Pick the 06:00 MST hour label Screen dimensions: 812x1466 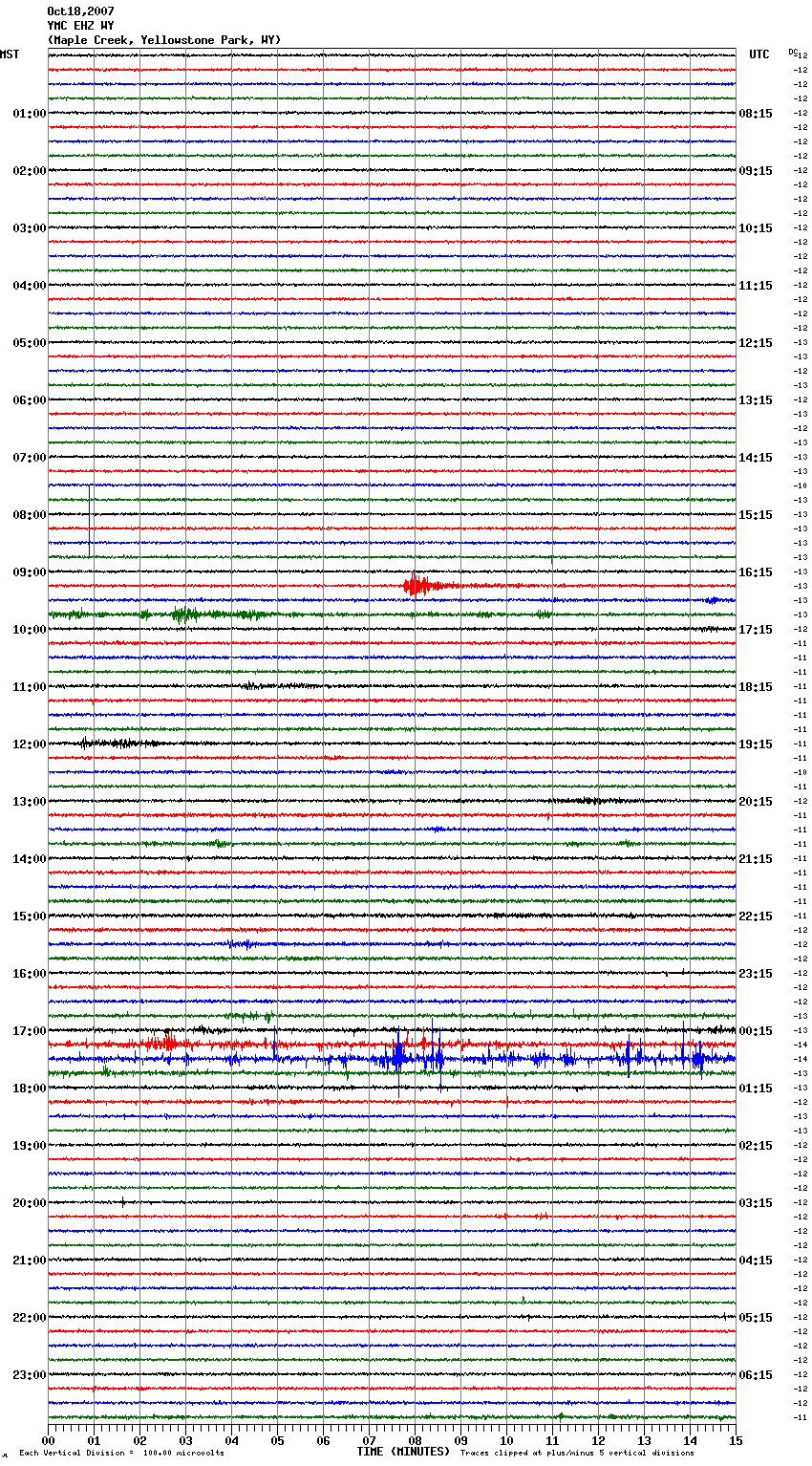tap(30, 400)
